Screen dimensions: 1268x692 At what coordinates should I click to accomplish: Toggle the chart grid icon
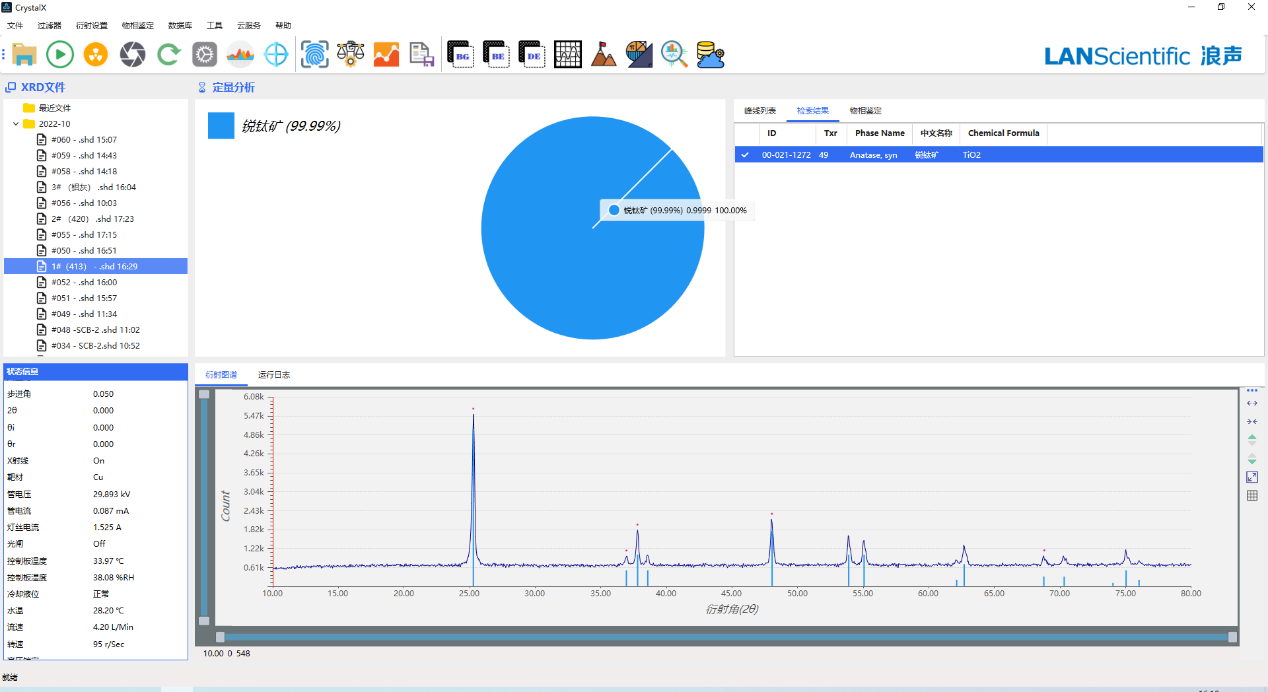pos(1252,496)
